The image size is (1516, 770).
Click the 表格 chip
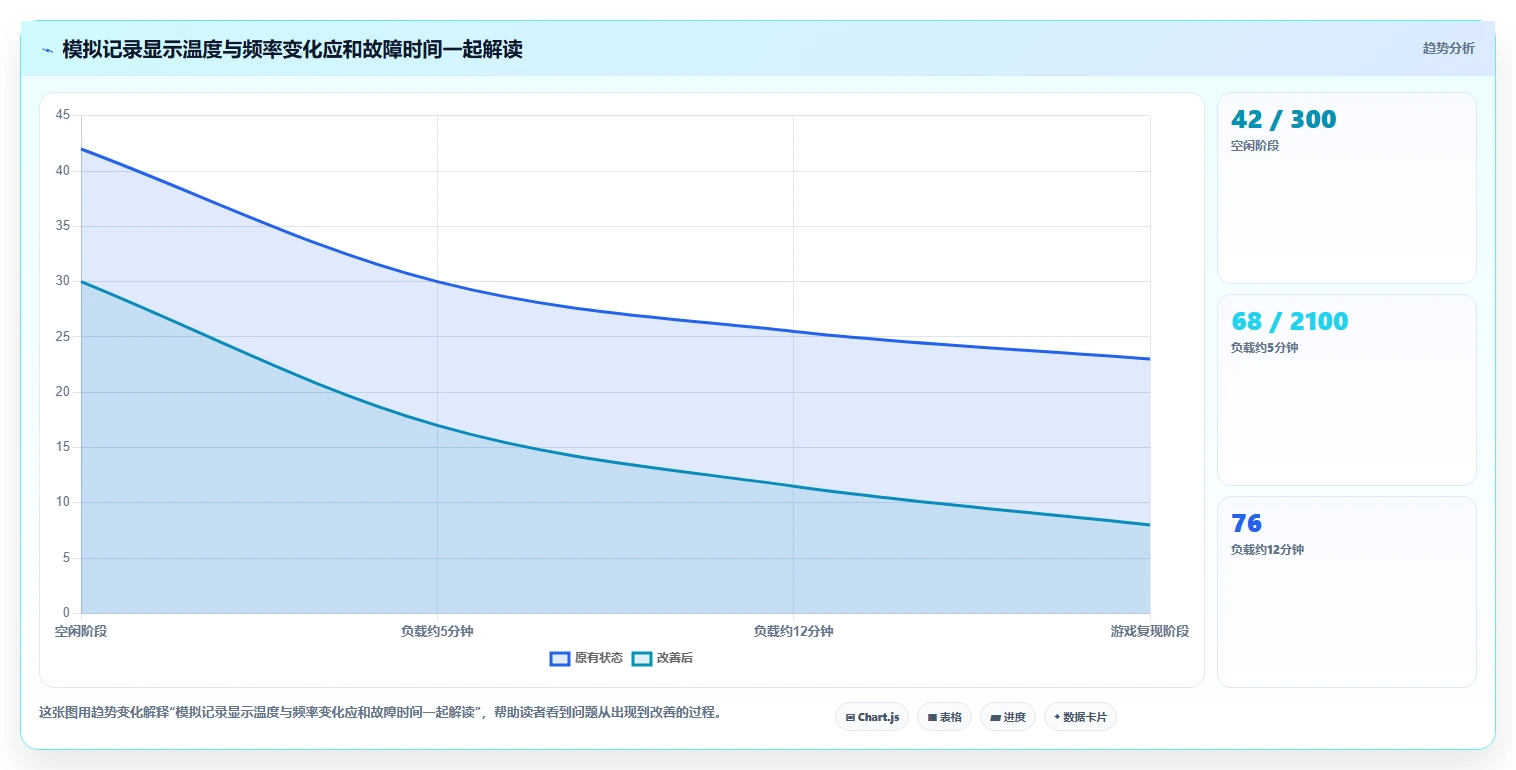[x=944, y=717]
